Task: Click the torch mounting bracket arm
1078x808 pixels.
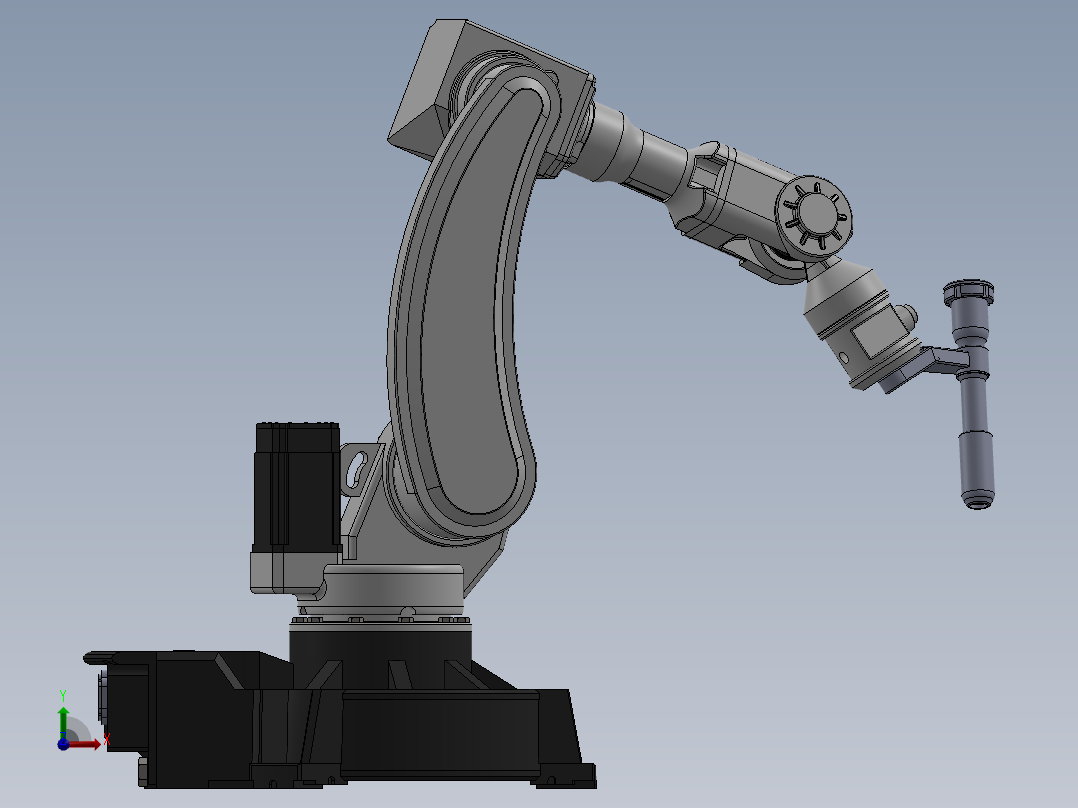Action: [940, 358]
